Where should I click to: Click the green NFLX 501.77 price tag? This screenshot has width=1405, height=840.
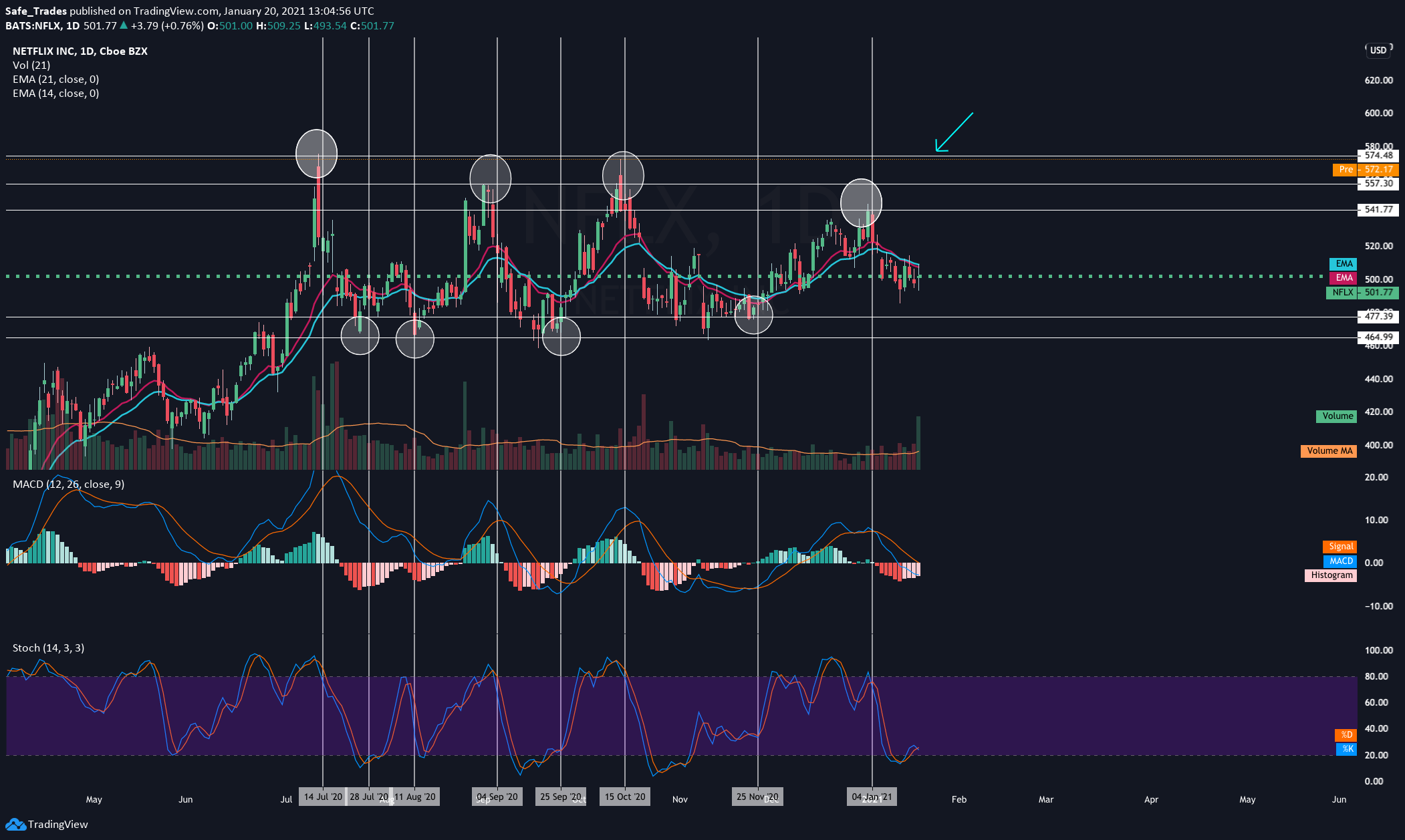(x=1362, y=293)
